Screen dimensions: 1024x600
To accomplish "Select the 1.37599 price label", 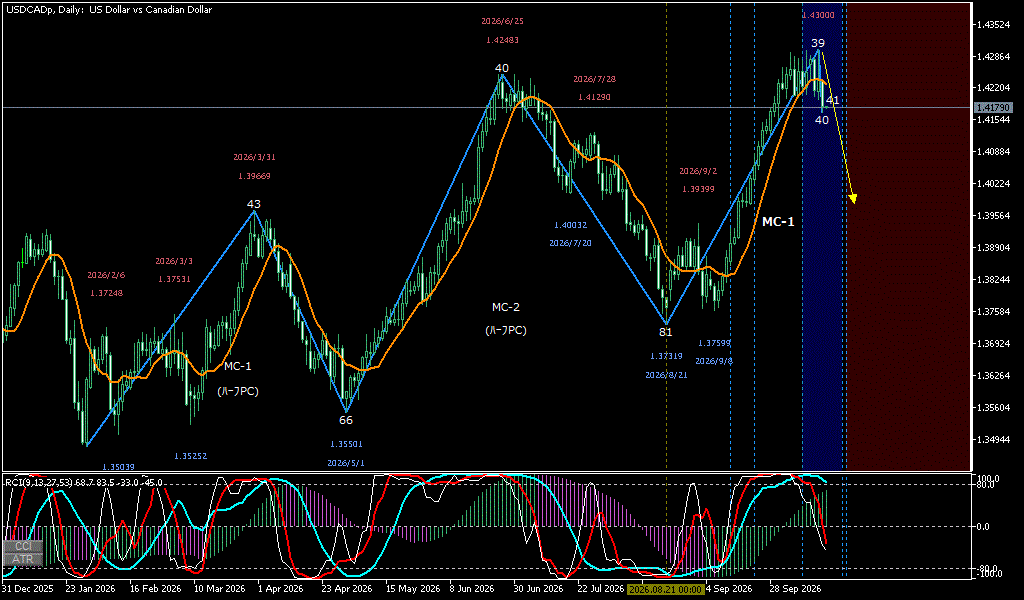I will pyautogui.click(x=714, y=343).
